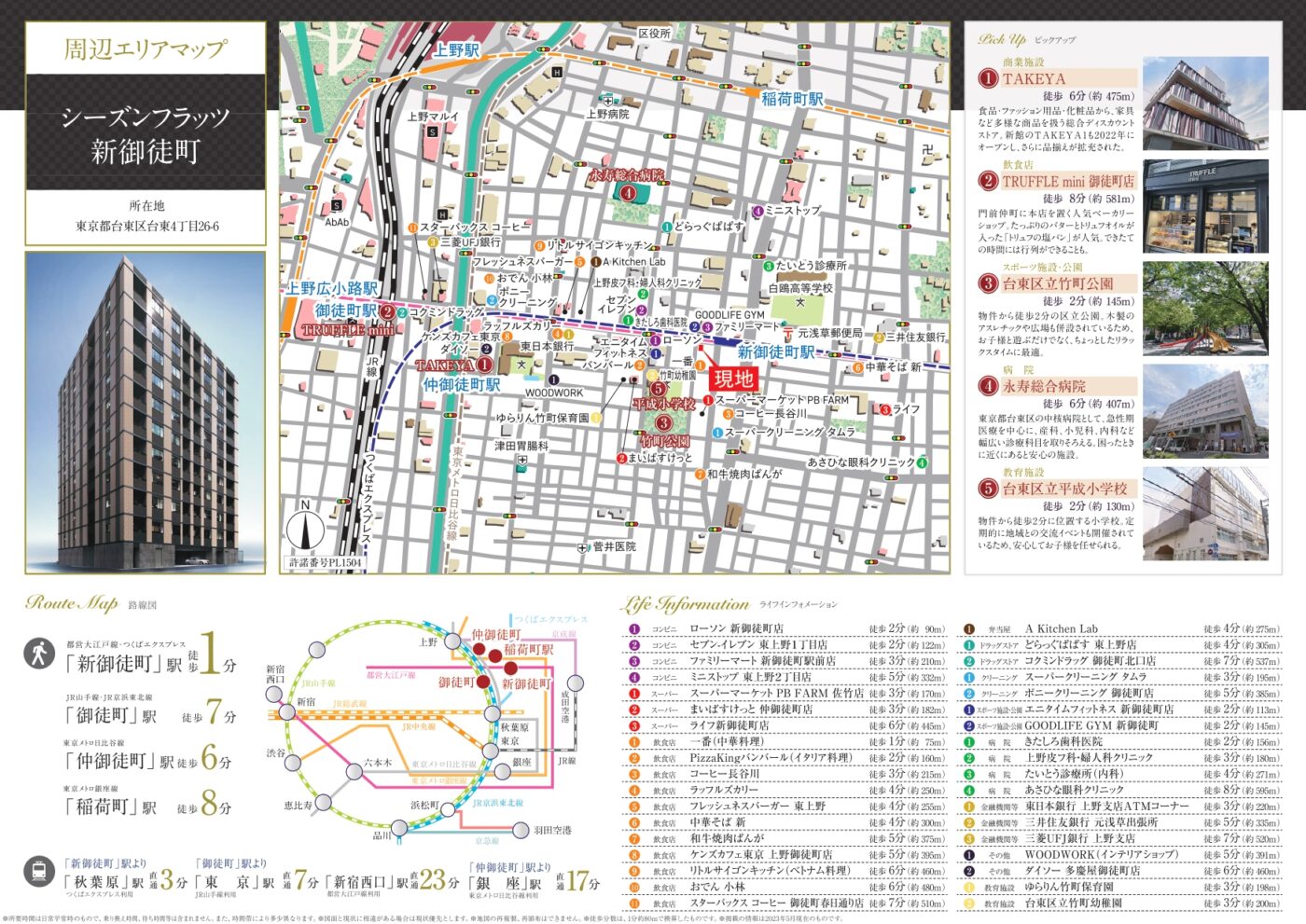This screenshot has height=924, width=1306.
Task: Click the 稲荷町駅 label on the area map
Action: pos(792,98)
